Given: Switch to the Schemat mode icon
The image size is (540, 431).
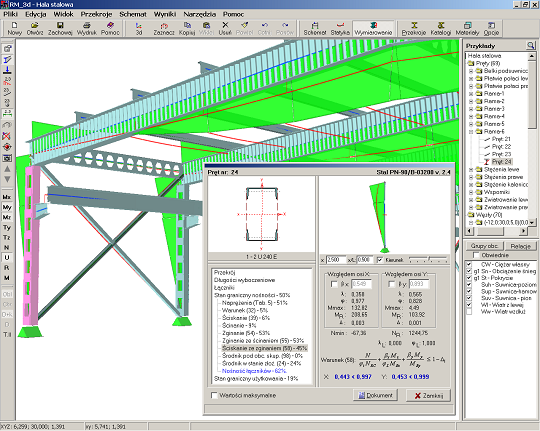Looking at the screenshot, I should (x=315, y=28).
